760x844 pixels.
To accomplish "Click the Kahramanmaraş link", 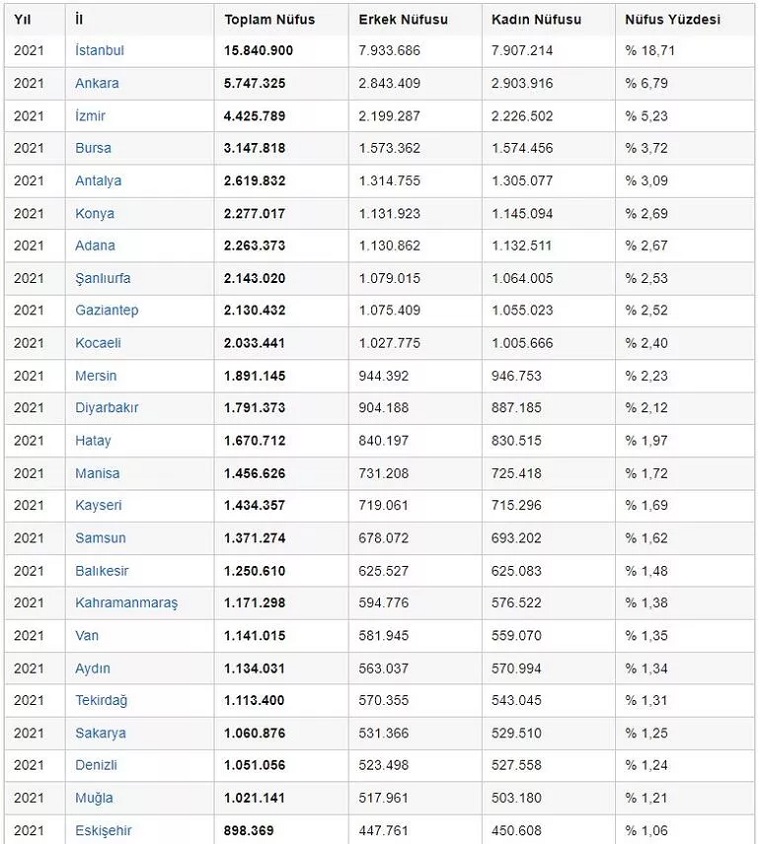I will [126, 603].
